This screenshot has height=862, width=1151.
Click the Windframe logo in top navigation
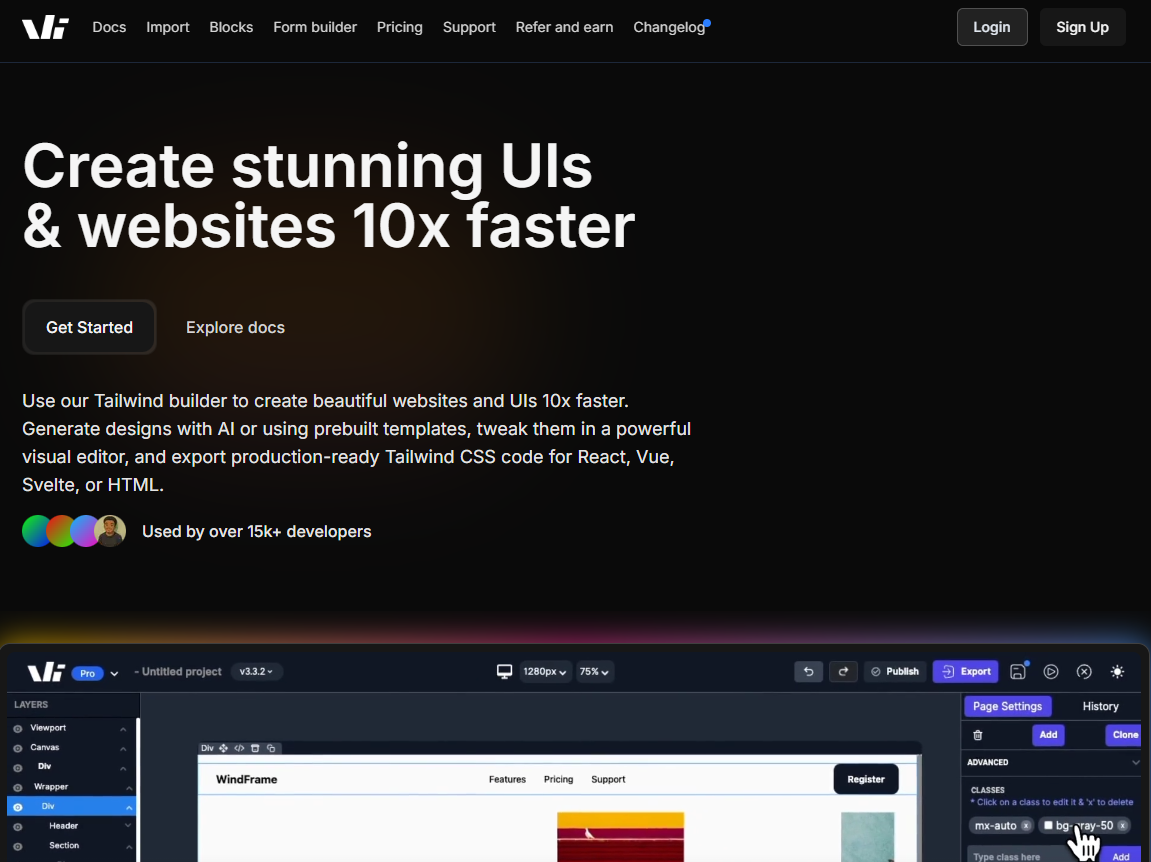pos(45,27)
